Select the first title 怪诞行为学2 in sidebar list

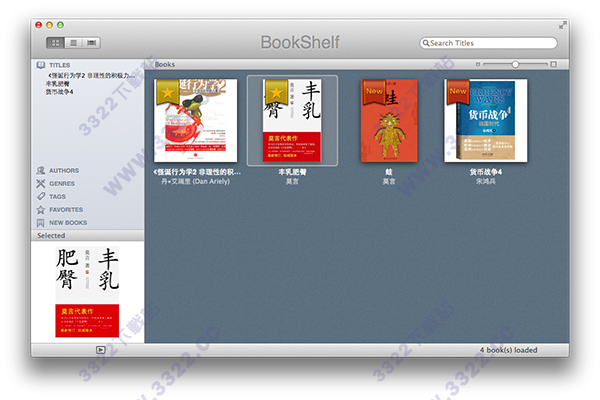point(90,75)
